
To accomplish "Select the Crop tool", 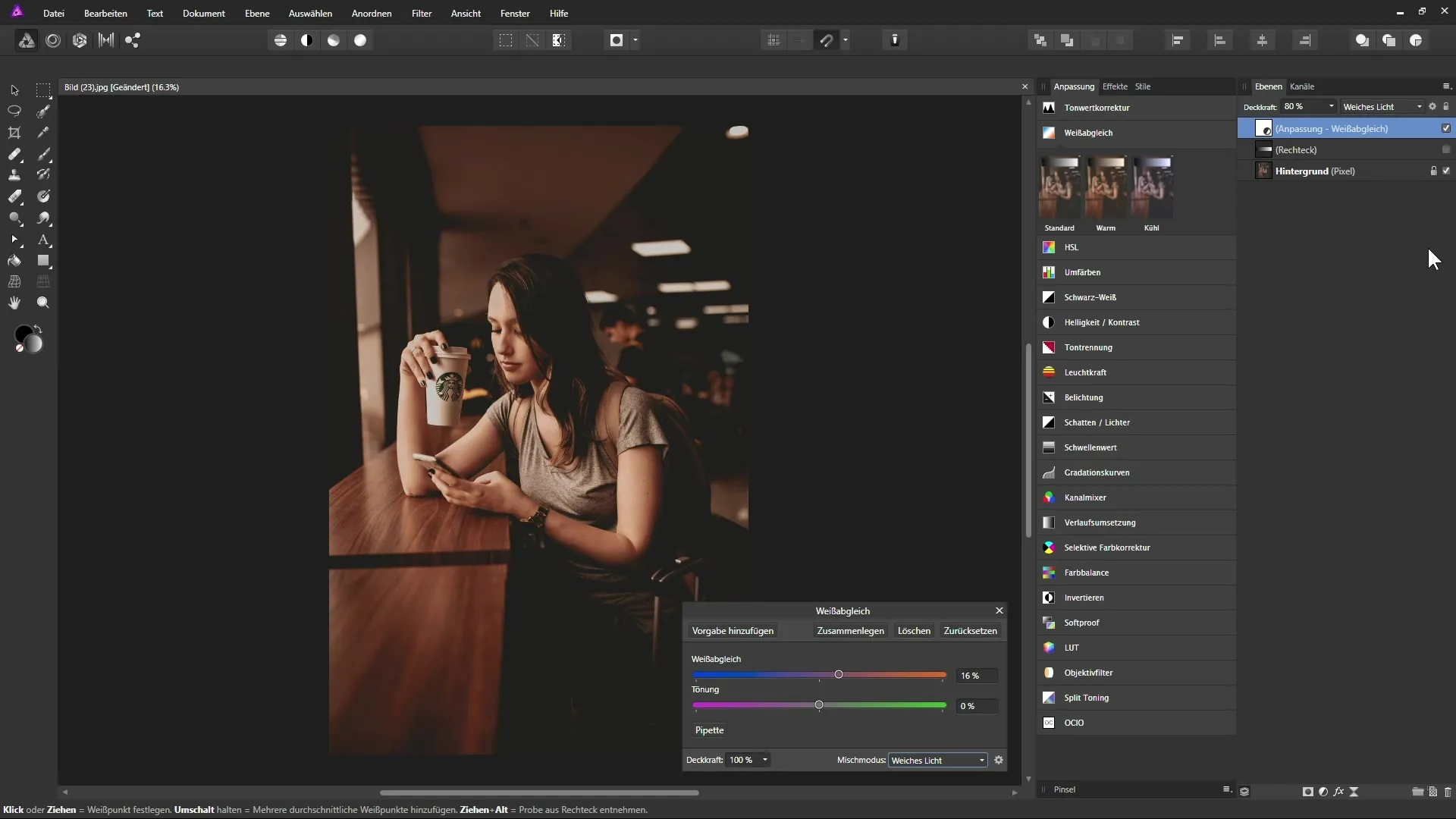I will coord(14,133).
